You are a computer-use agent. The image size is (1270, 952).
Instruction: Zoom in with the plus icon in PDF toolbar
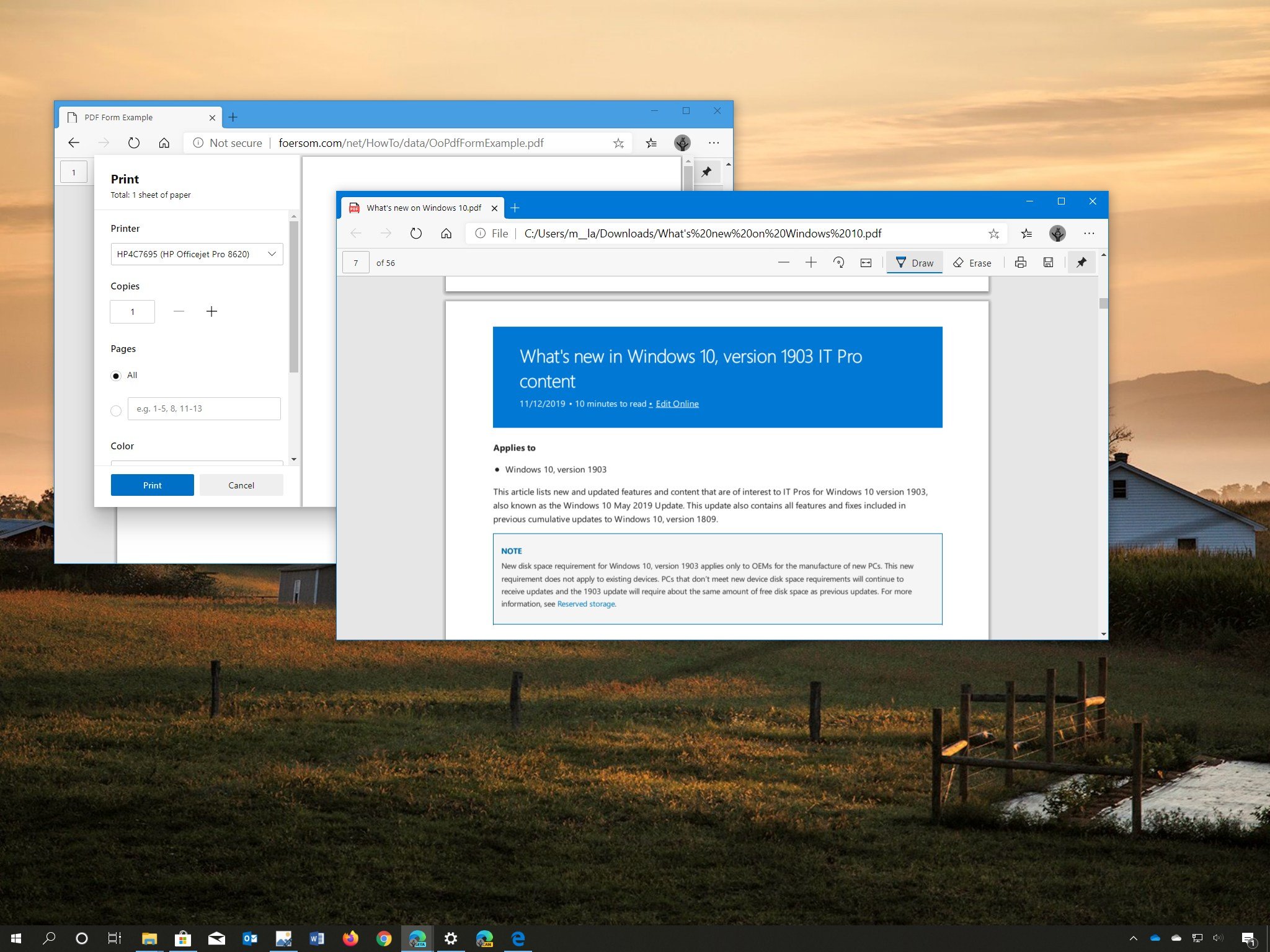810,263
